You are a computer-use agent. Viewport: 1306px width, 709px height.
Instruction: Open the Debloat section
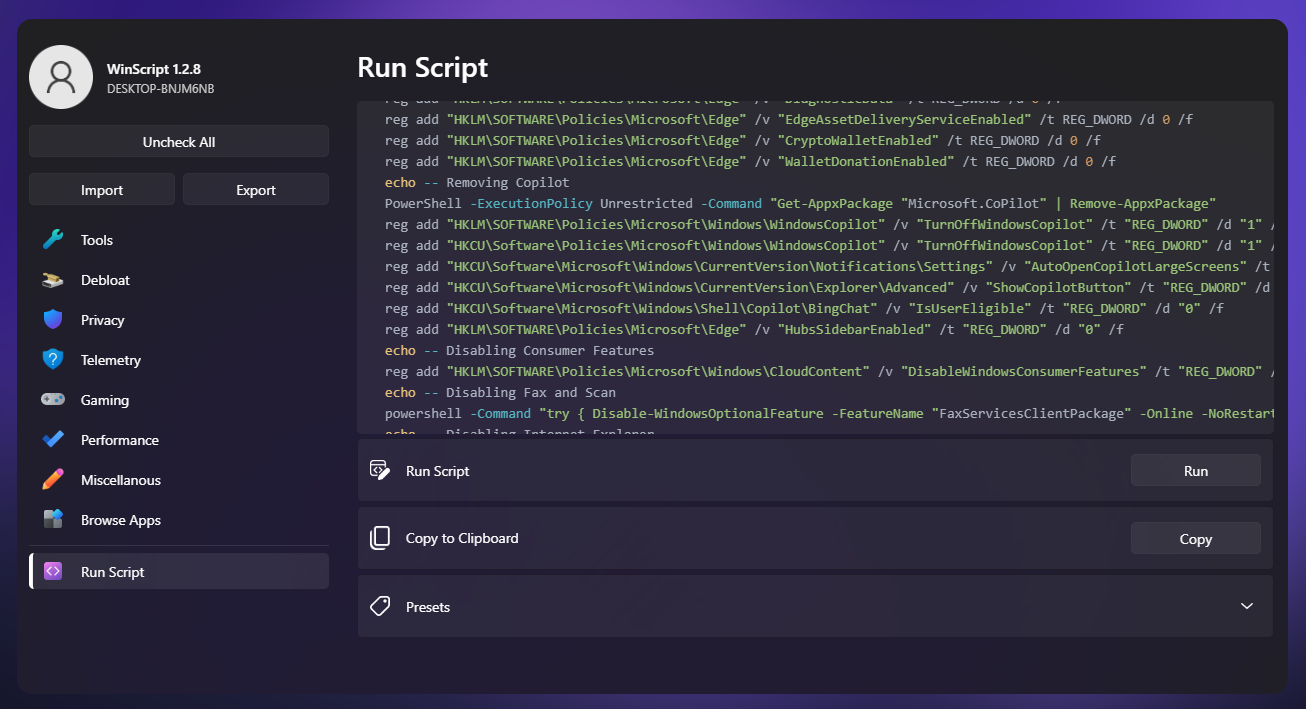[179, 280]
